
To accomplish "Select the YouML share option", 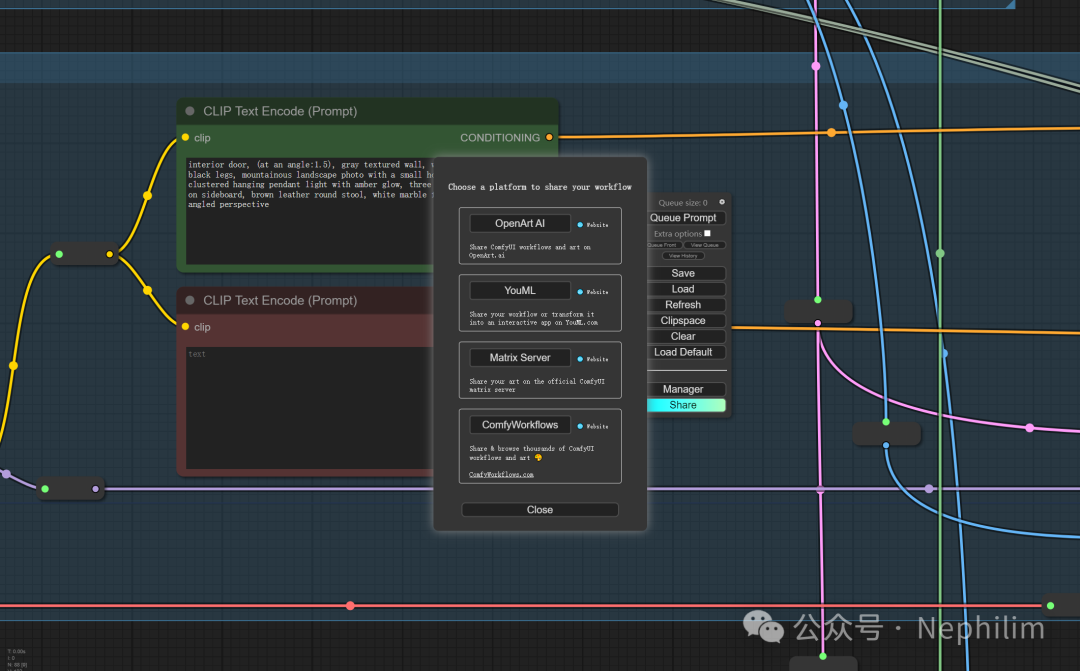I will 520,290.
